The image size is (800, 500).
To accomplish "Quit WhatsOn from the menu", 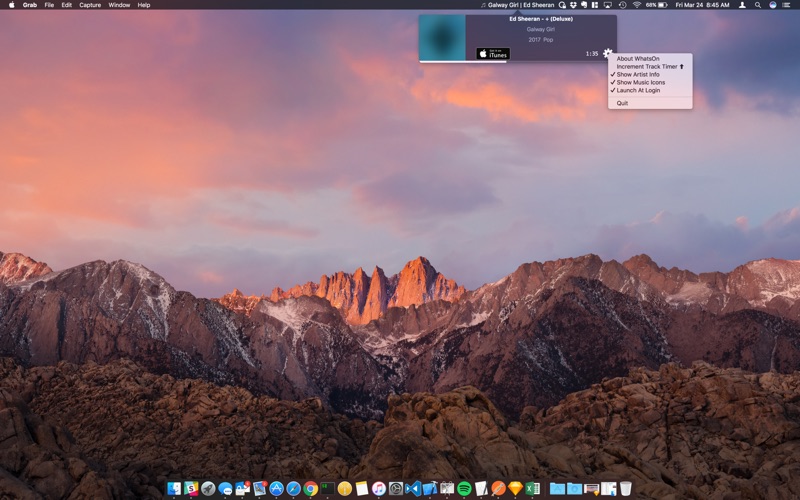I will (622, 103).
